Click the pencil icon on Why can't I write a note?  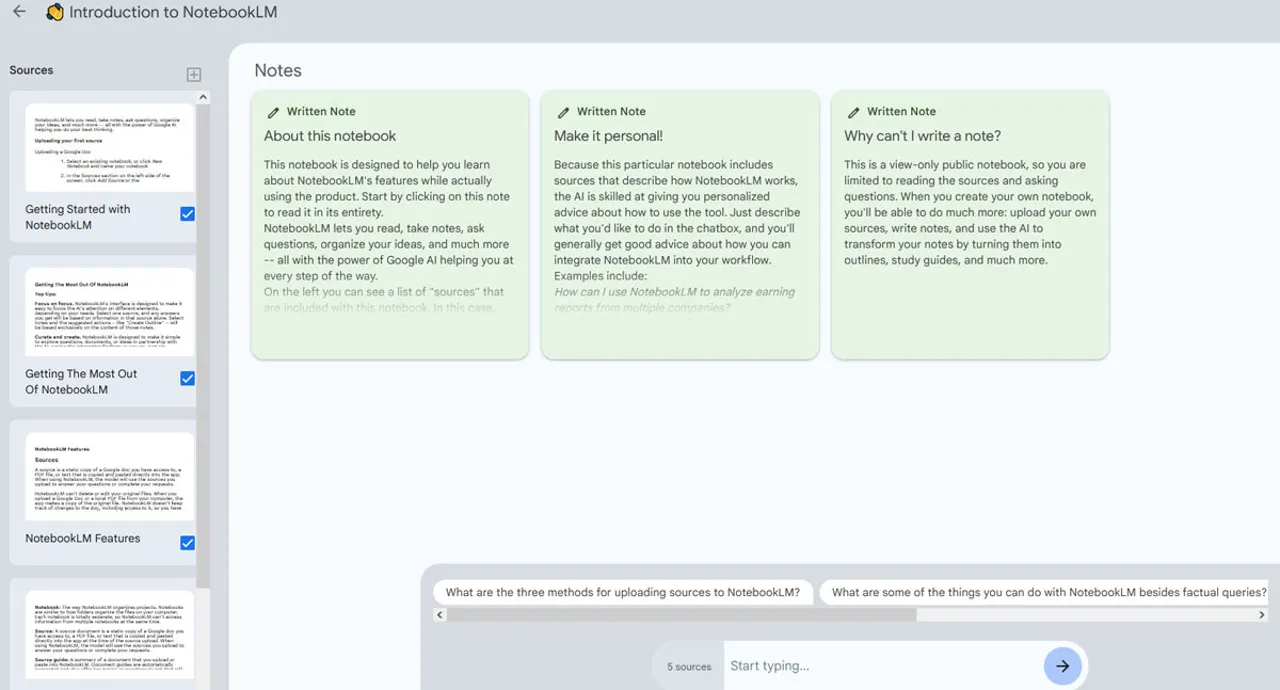coord(853,112)
